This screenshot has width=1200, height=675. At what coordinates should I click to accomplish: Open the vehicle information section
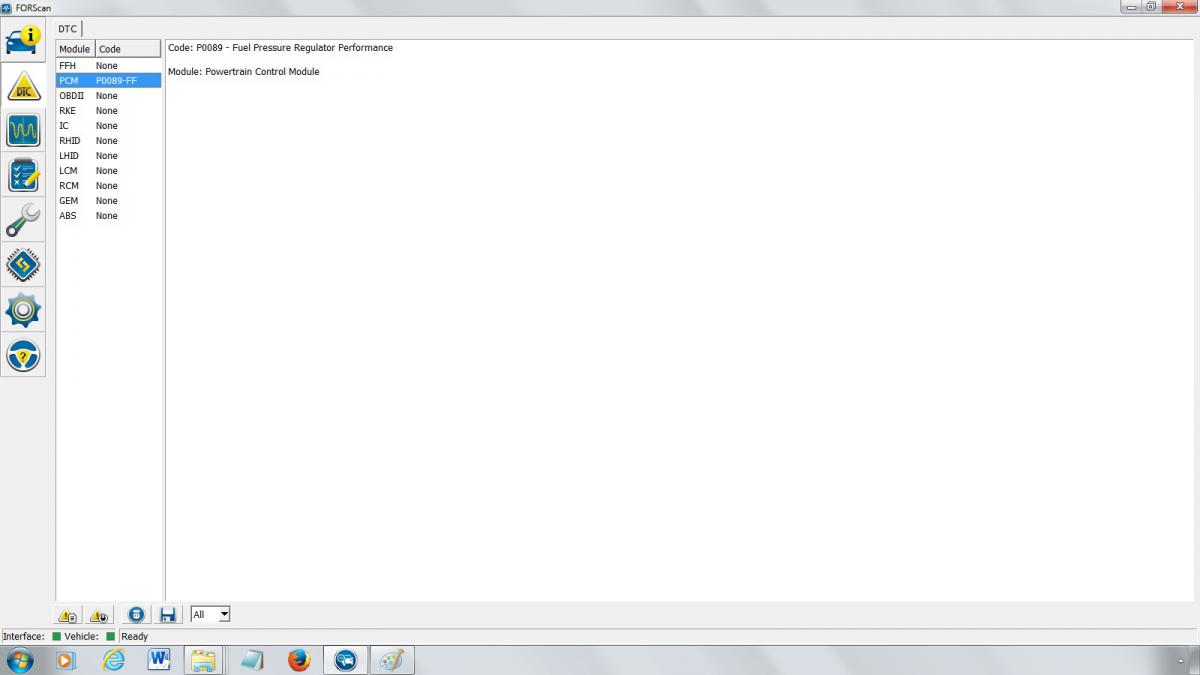click(23, 41)
